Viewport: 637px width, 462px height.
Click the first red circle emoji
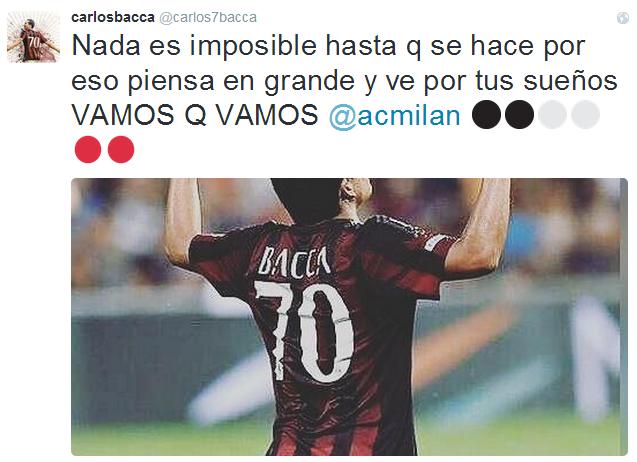pos(88,150)
